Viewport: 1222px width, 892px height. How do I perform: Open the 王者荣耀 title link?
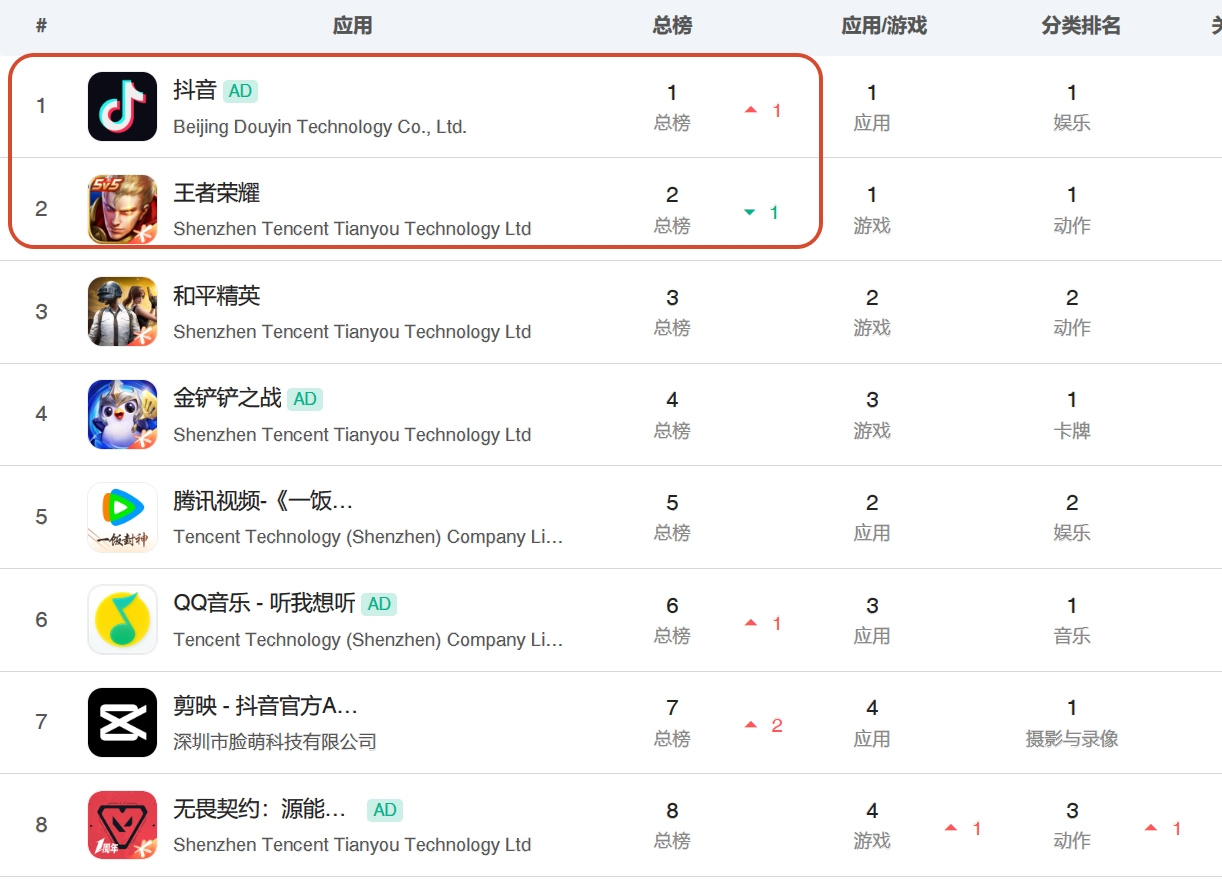217,193
